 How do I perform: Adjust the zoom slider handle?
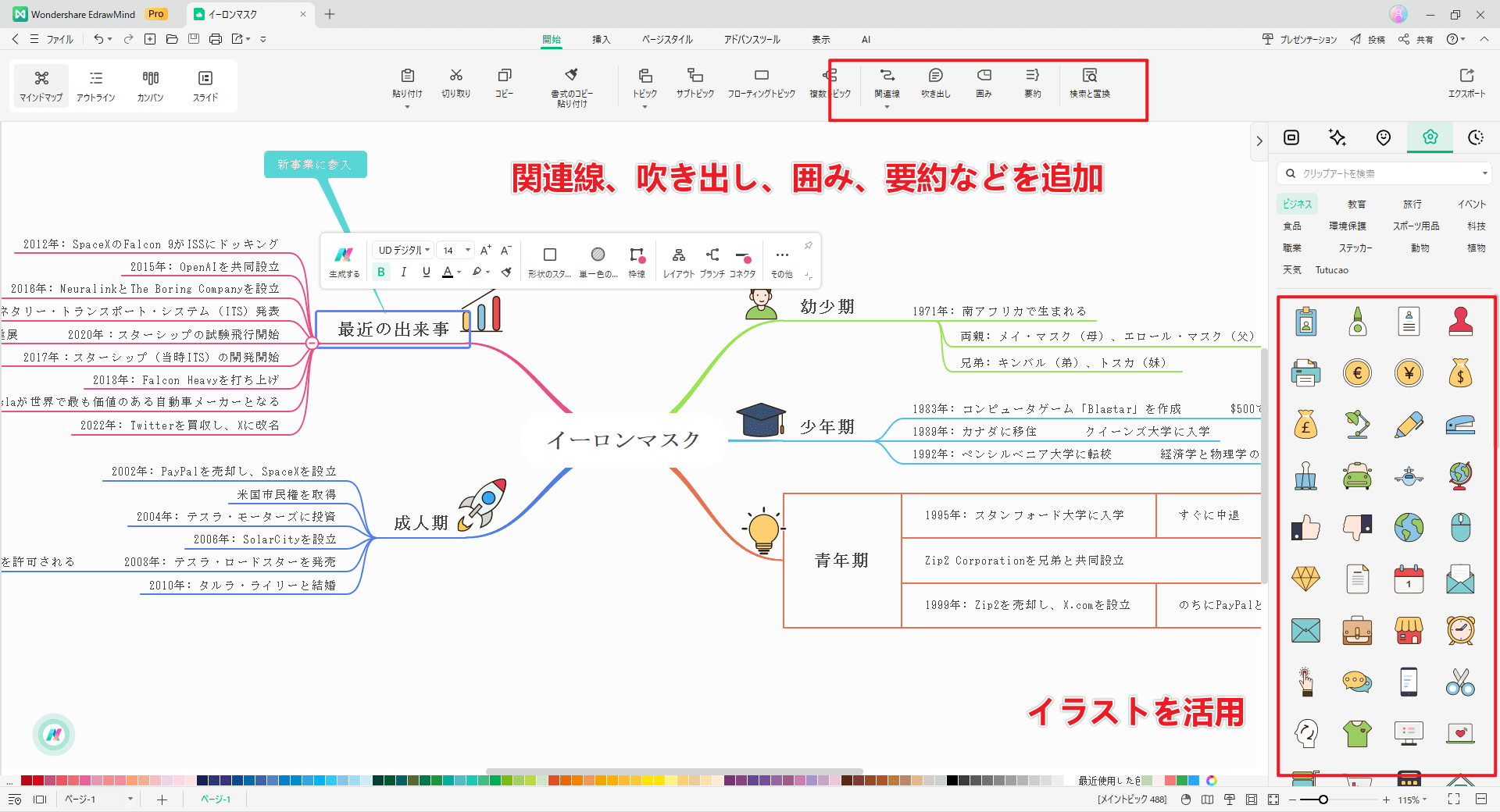pos(1323,800)
